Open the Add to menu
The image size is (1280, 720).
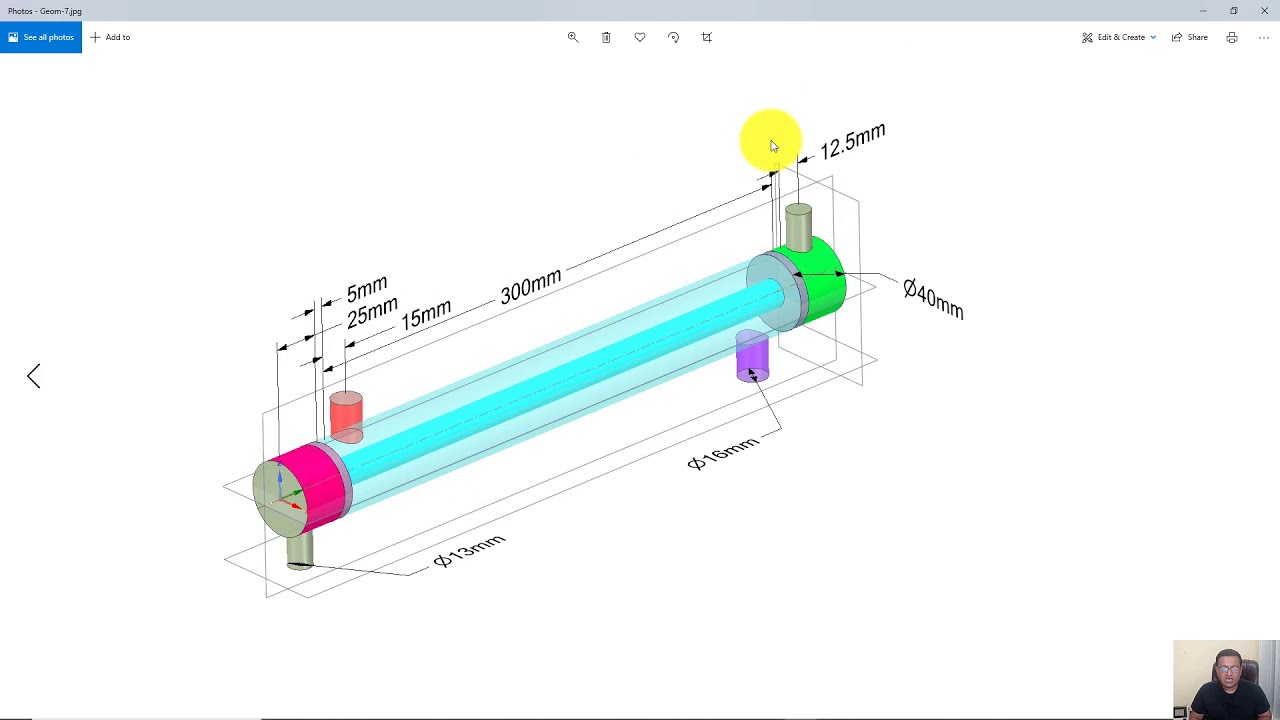pos(110,37)
